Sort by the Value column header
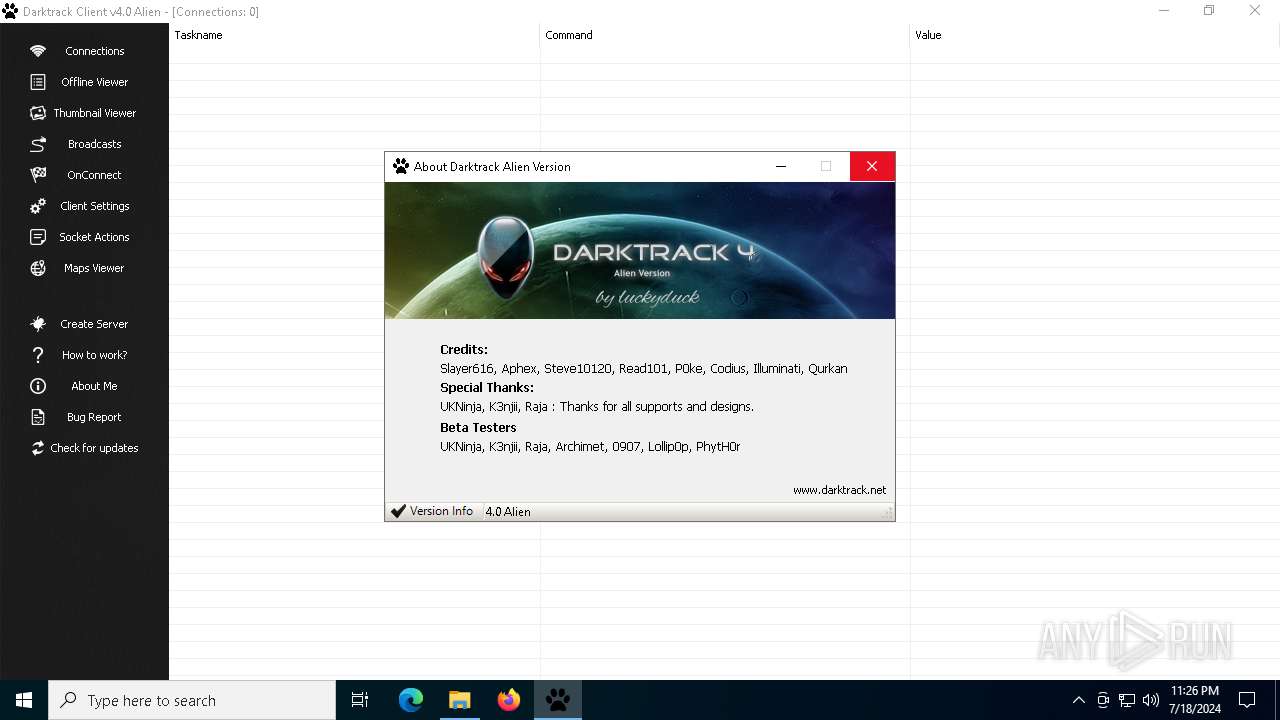Screen dimensions: 1280x720 (1095, 35)
